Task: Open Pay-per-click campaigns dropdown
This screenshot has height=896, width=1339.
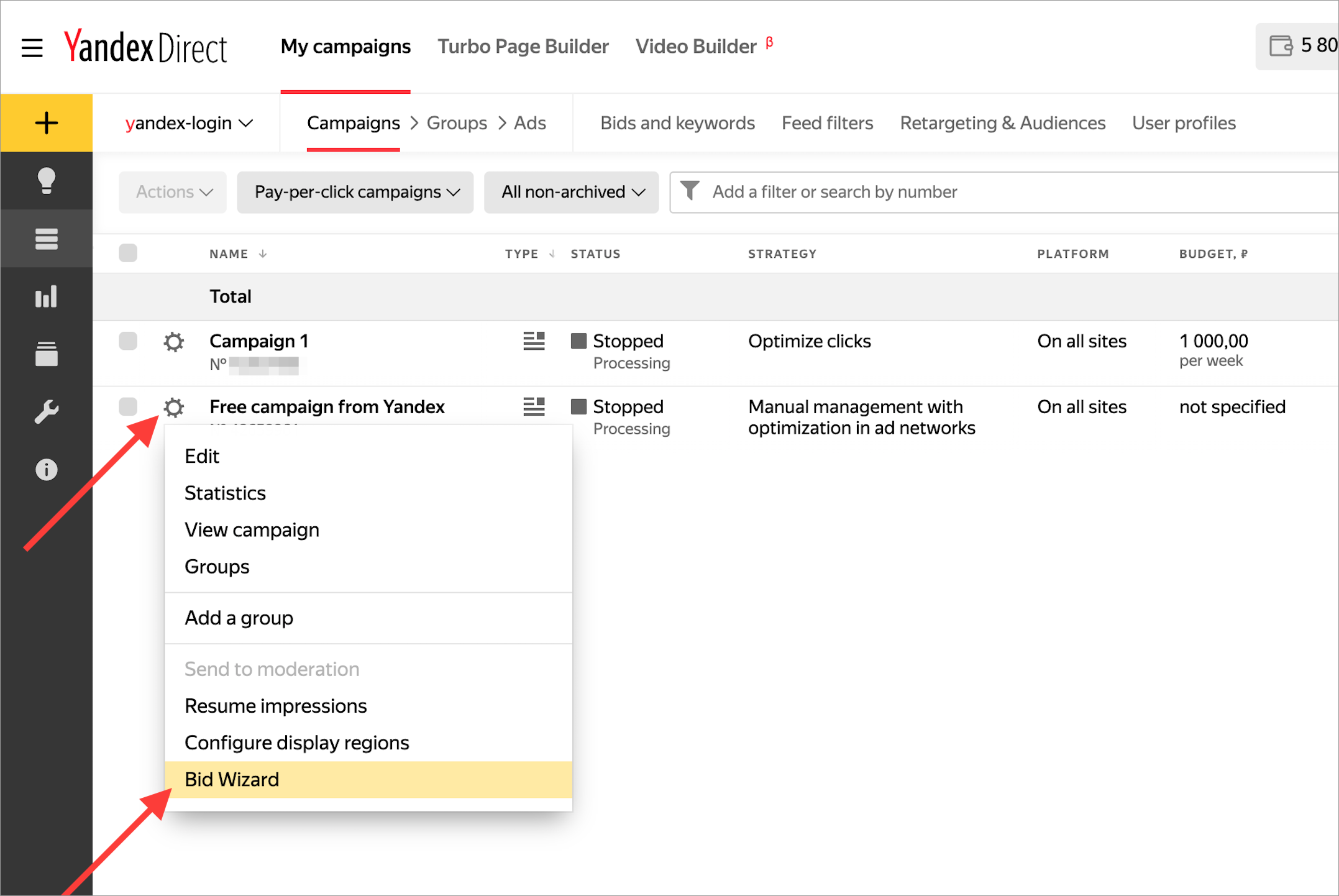Action: tap(355, 192)
